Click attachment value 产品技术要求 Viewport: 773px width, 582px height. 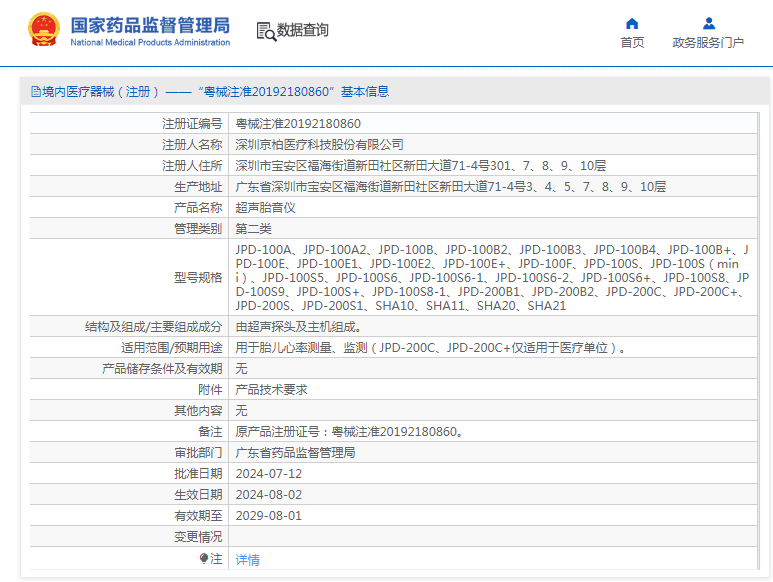pos(271,390)
